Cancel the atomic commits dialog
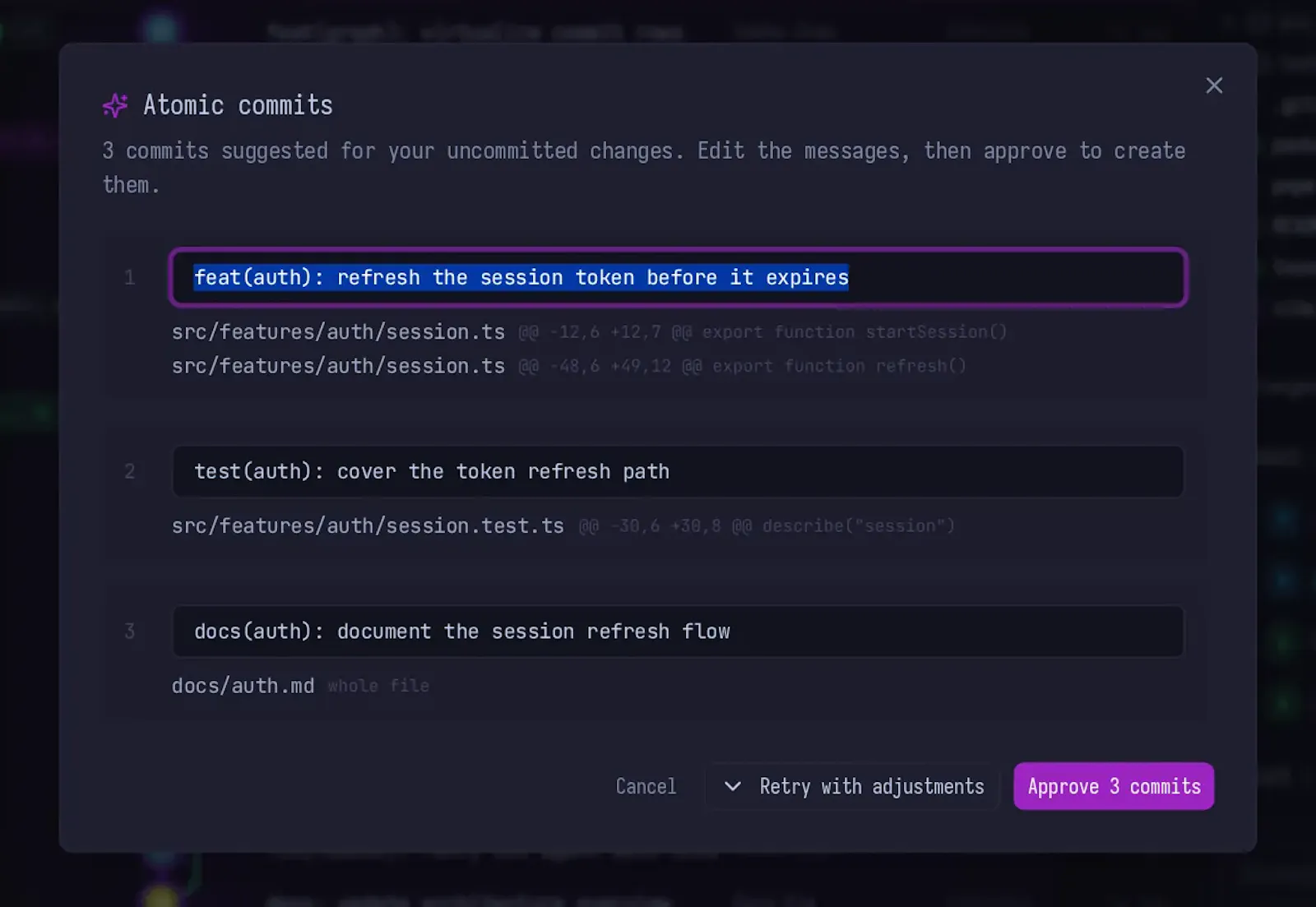1316x907 pixels. pos(646,787)
